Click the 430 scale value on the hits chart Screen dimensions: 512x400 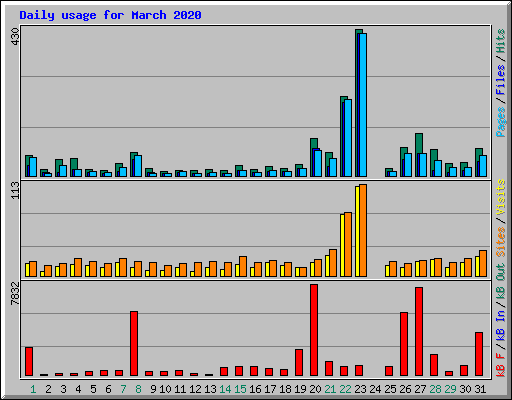pos(15,37)
